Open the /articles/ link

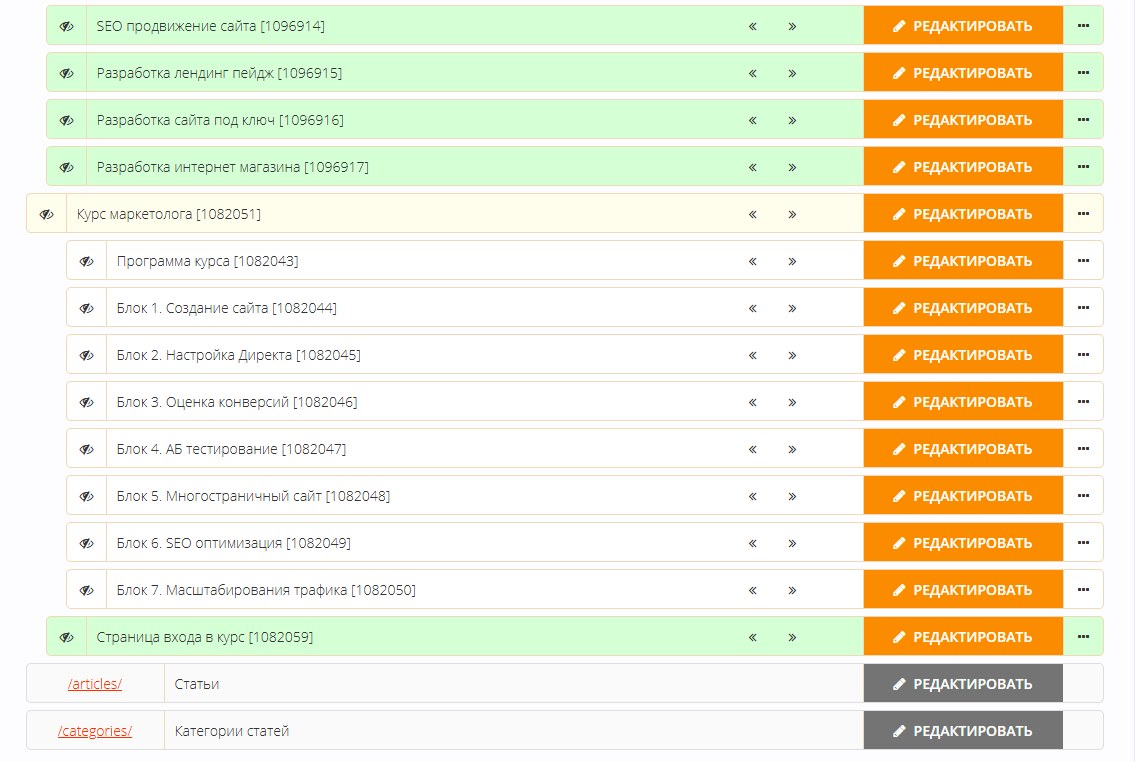(95, 684)
